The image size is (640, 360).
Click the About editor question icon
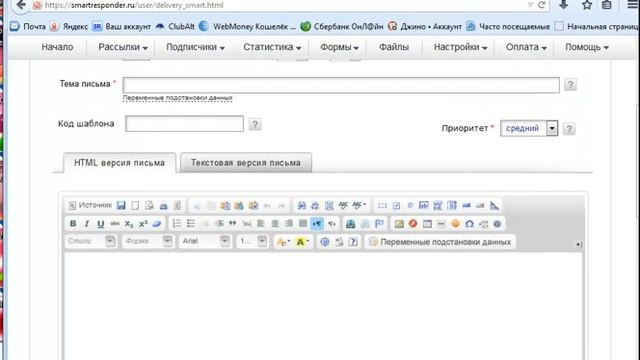click(353, 242)
